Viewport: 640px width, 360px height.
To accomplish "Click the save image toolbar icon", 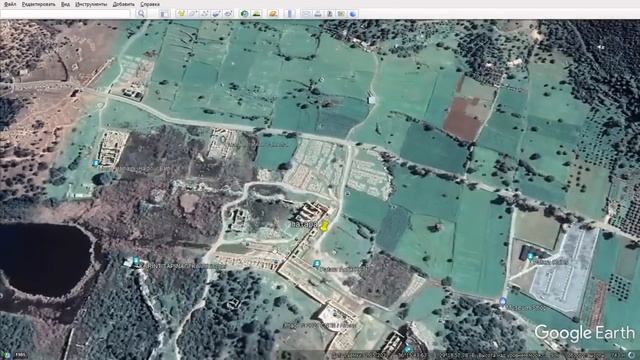I will pyautogui.click(x=330, y=14).
